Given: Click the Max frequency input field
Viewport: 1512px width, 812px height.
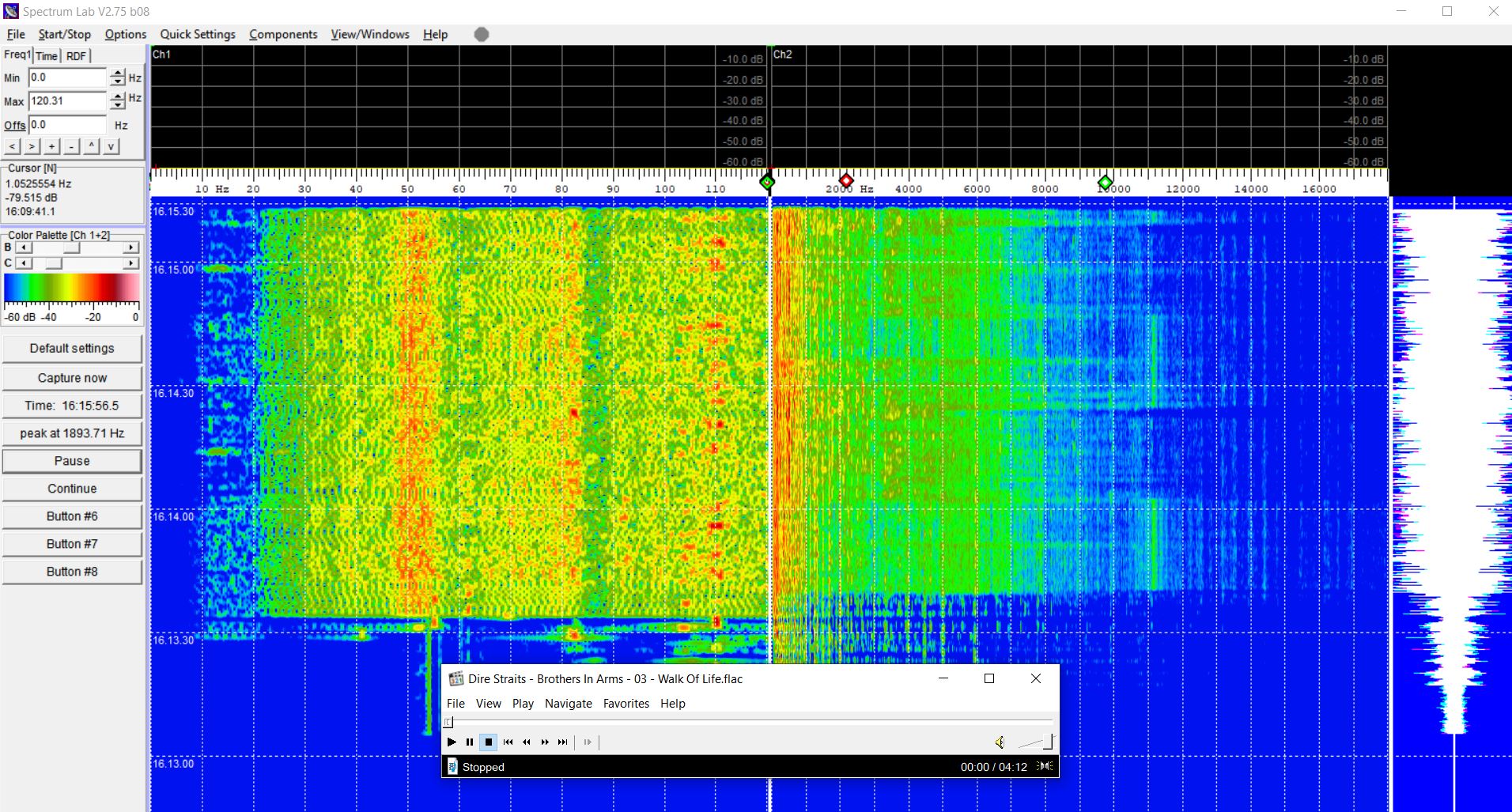Looking at the screenshot, I should 67,101.
